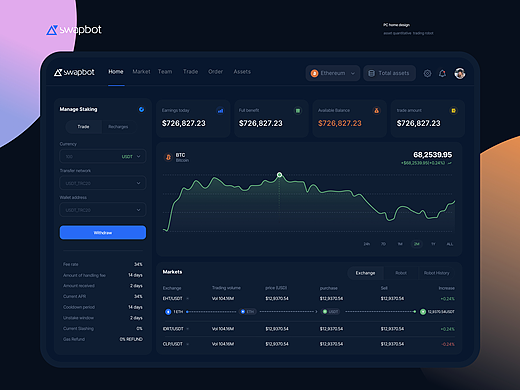Open the Order tab
Screen dimensions: 520x390
click(215, 72)
